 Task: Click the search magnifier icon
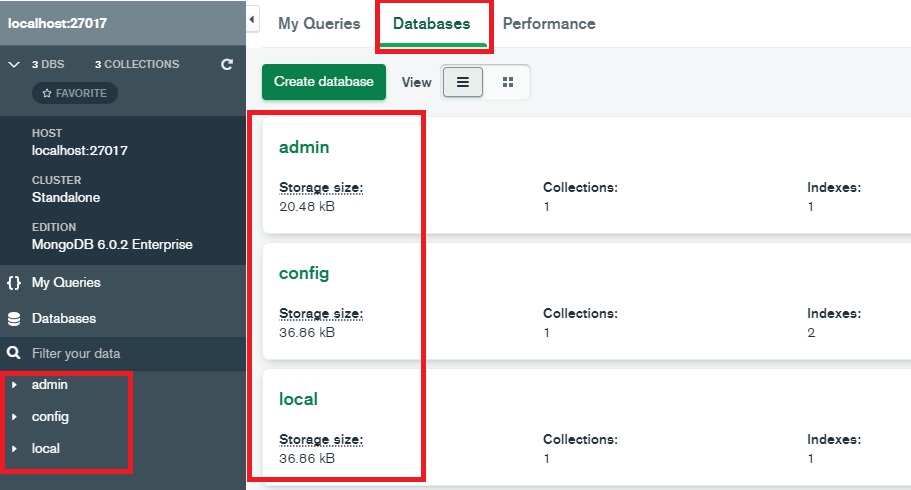point(14,353)
